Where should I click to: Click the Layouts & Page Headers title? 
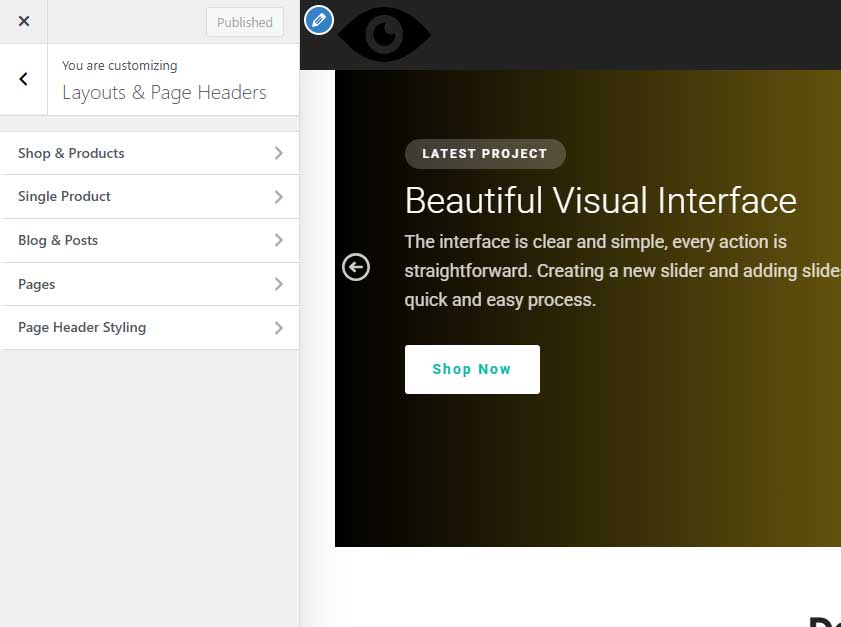(164, 93)
